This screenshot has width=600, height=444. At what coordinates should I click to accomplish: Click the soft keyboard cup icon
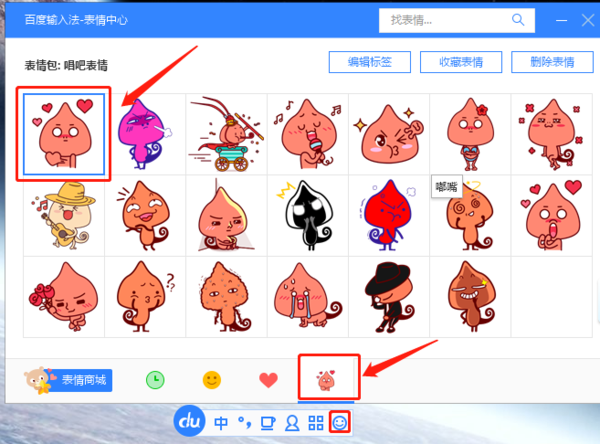click(x=267, y=423)
